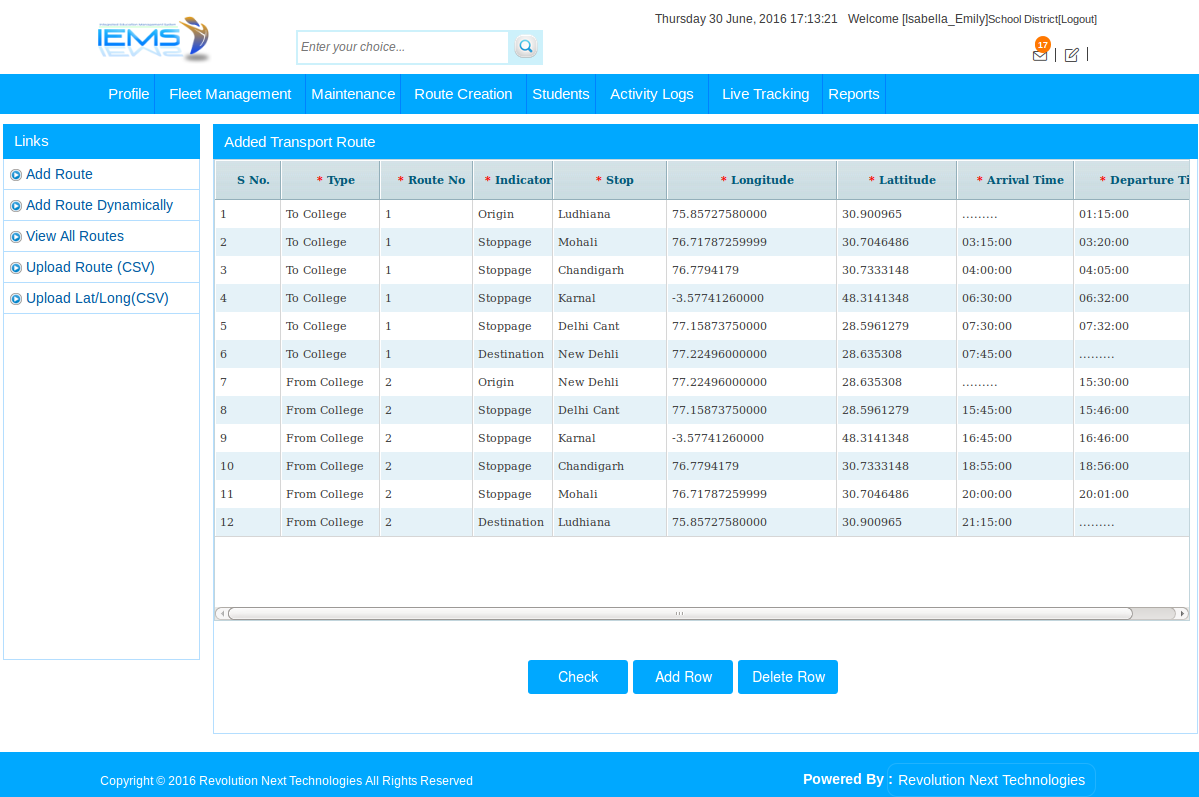Open the Route Creation menu
Image resolution: width=1199 pixels, height=797 pixels.
[x=463, y=94]
